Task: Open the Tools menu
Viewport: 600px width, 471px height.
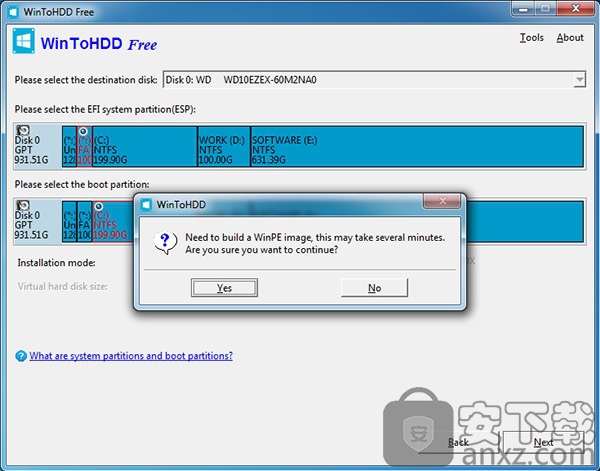Action: pos(532,37)
